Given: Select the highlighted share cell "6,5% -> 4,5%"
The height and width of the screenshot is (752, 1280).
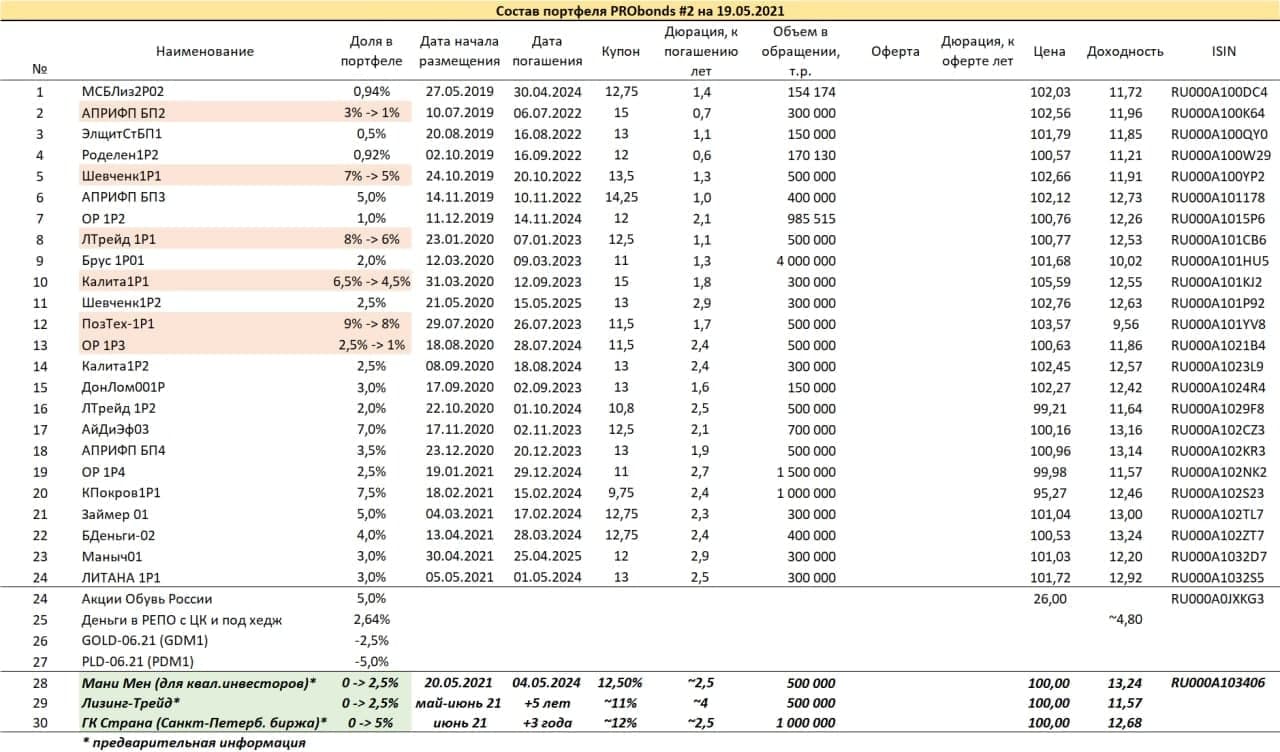Looking at the screenshot, I should tap(372, 281).
